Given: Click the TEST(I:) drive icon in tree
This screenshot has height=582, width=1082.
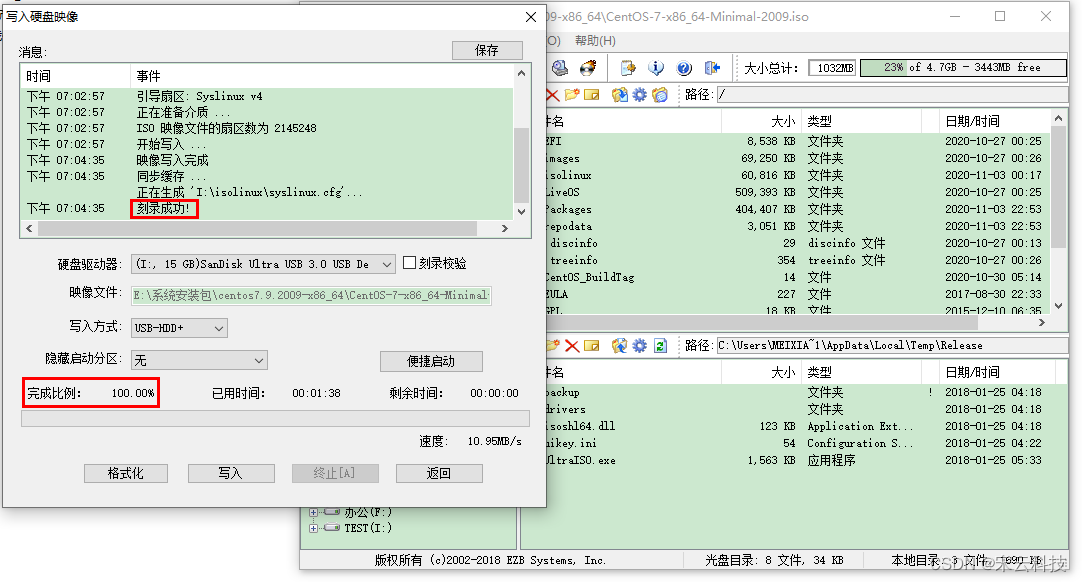Looking at the screenshot, I should coord(332,527).
